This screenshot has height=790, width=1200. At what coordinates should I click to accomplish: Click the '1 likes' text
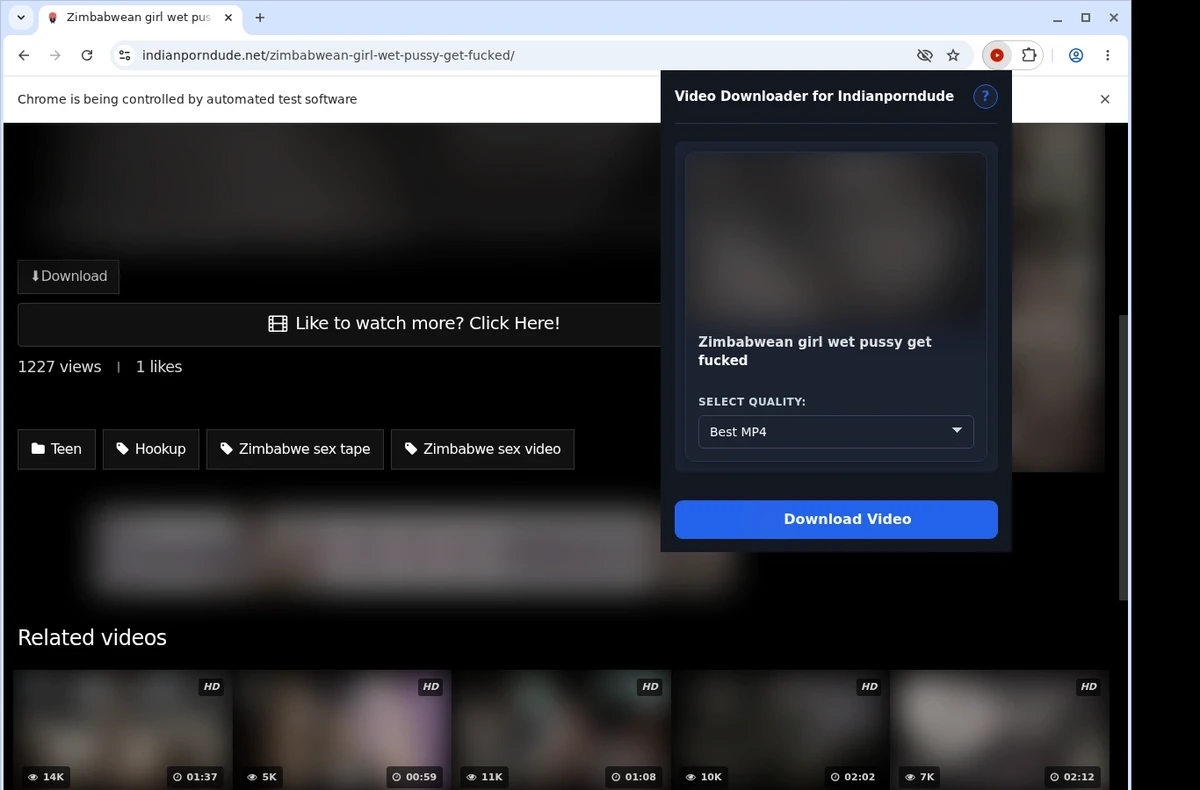pyautogui.click(x=159, y=367)
